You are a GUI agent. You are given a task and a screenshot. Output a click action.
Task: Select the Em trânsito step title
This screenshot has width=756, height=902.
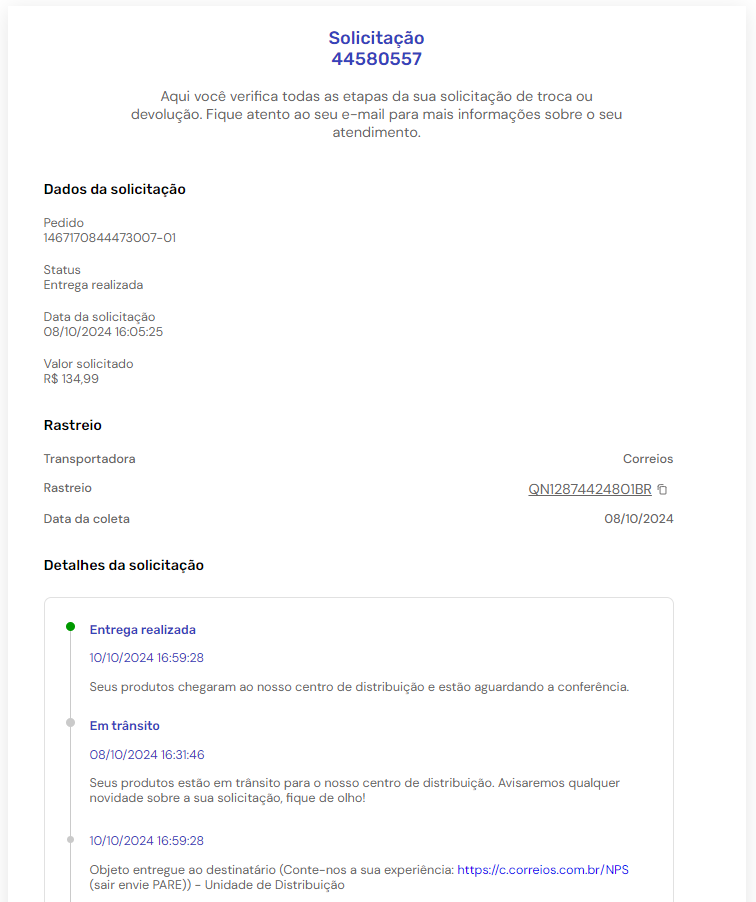124,726
